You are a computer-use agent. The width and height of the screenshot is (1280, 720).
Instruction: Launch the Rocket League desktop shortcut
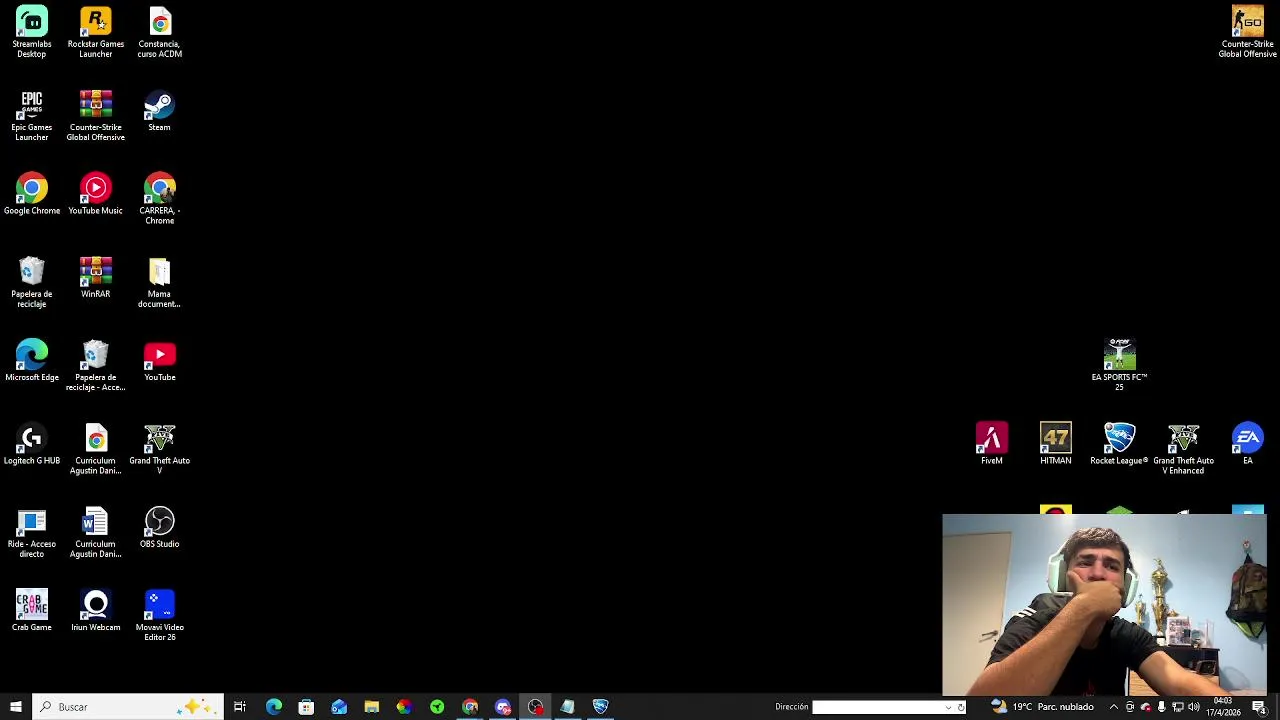1119,444
